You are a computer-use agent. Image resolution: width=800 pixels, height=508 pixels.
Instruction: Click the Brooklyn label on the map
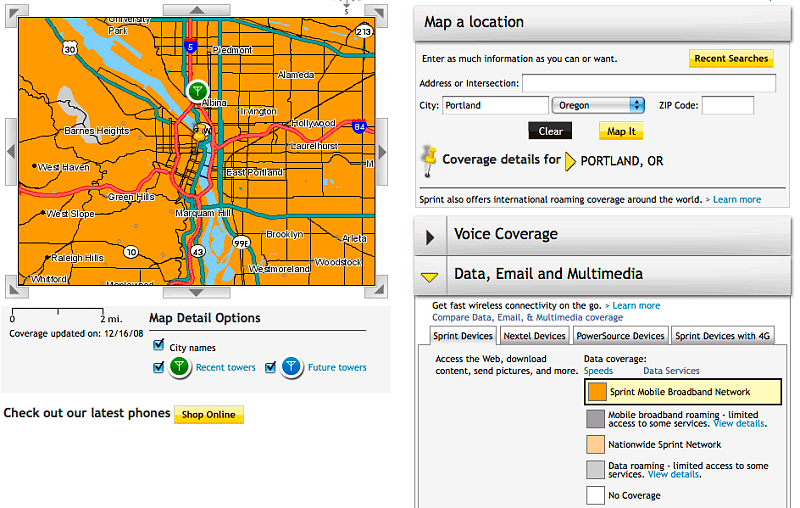click(285, 234)
